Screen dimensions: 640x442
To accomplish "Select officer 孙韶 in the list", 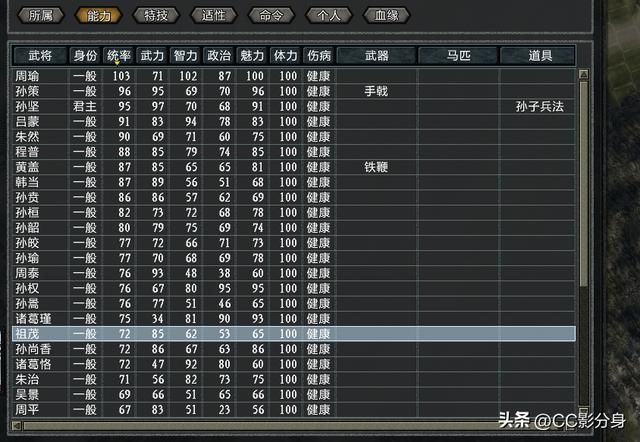I will pos(294,227).
